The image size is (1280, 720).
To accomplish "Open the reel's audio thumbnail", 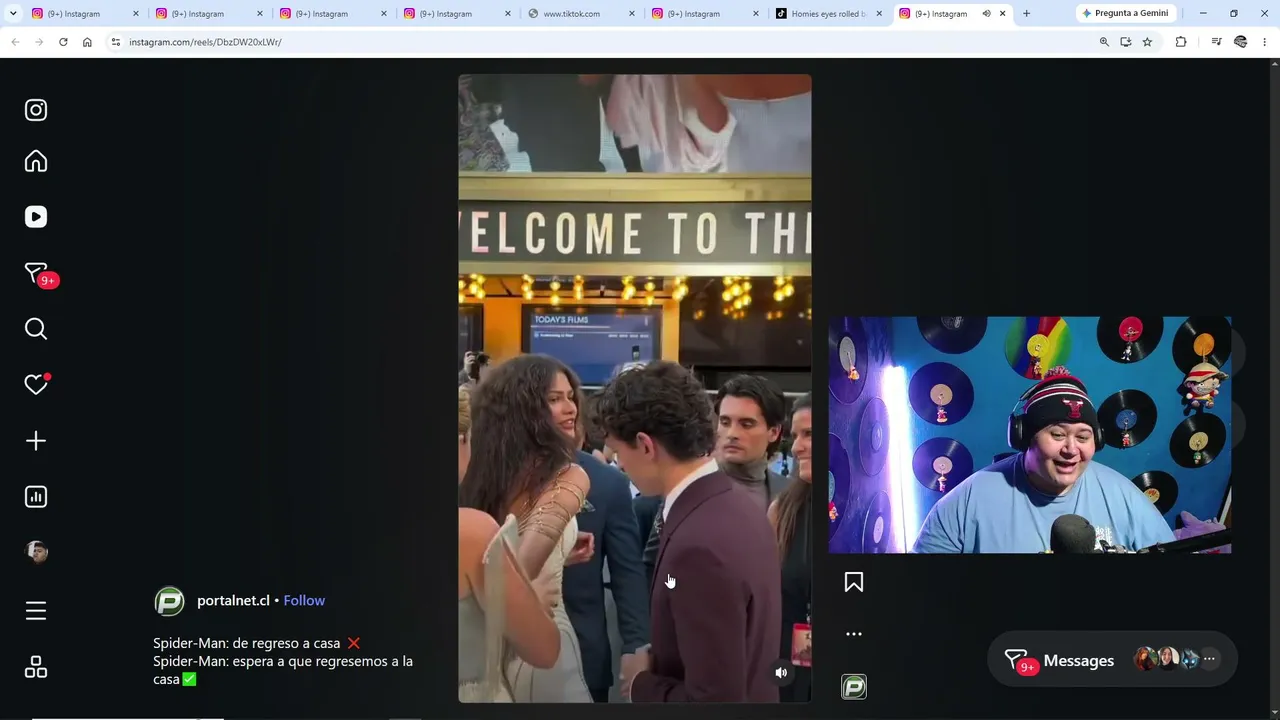I will click(854, 687).
